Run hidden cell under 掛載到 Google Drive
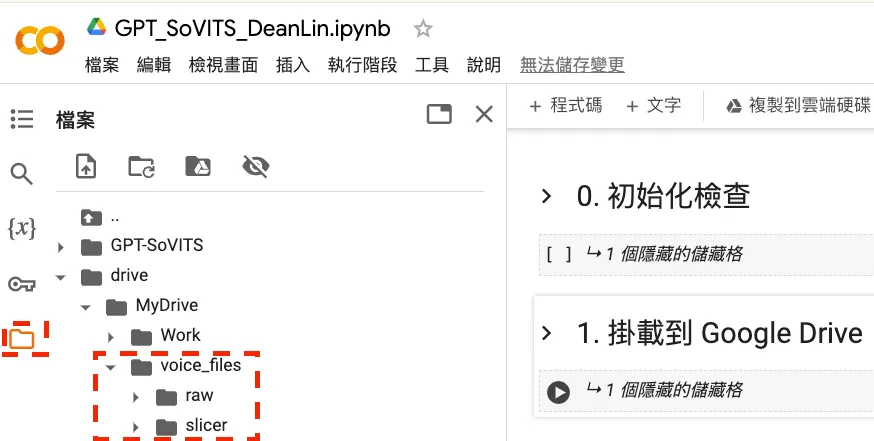Image resolution: width=874 pixels, height=441 pixels. tap(558, 392)
